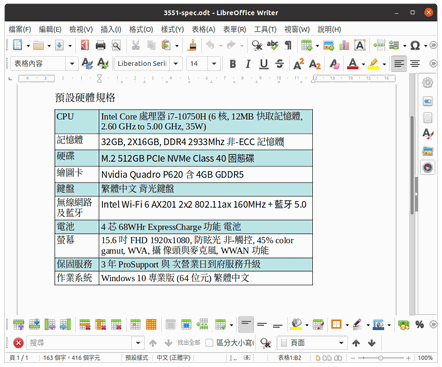Viewport: 442px width, 367px height.
Task: Open 編輯(E) menu
Action: (x=50, y=29)
